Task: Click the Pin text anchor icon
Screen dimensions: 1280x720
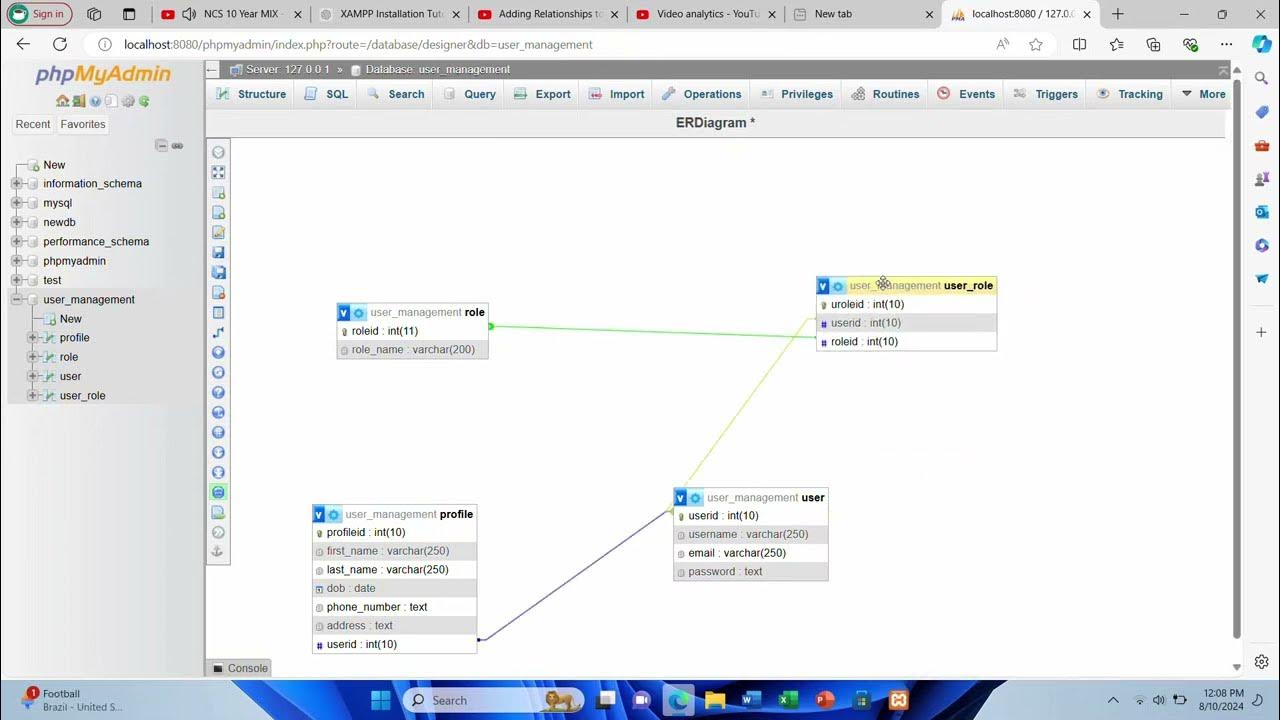Action: (218, 552)
